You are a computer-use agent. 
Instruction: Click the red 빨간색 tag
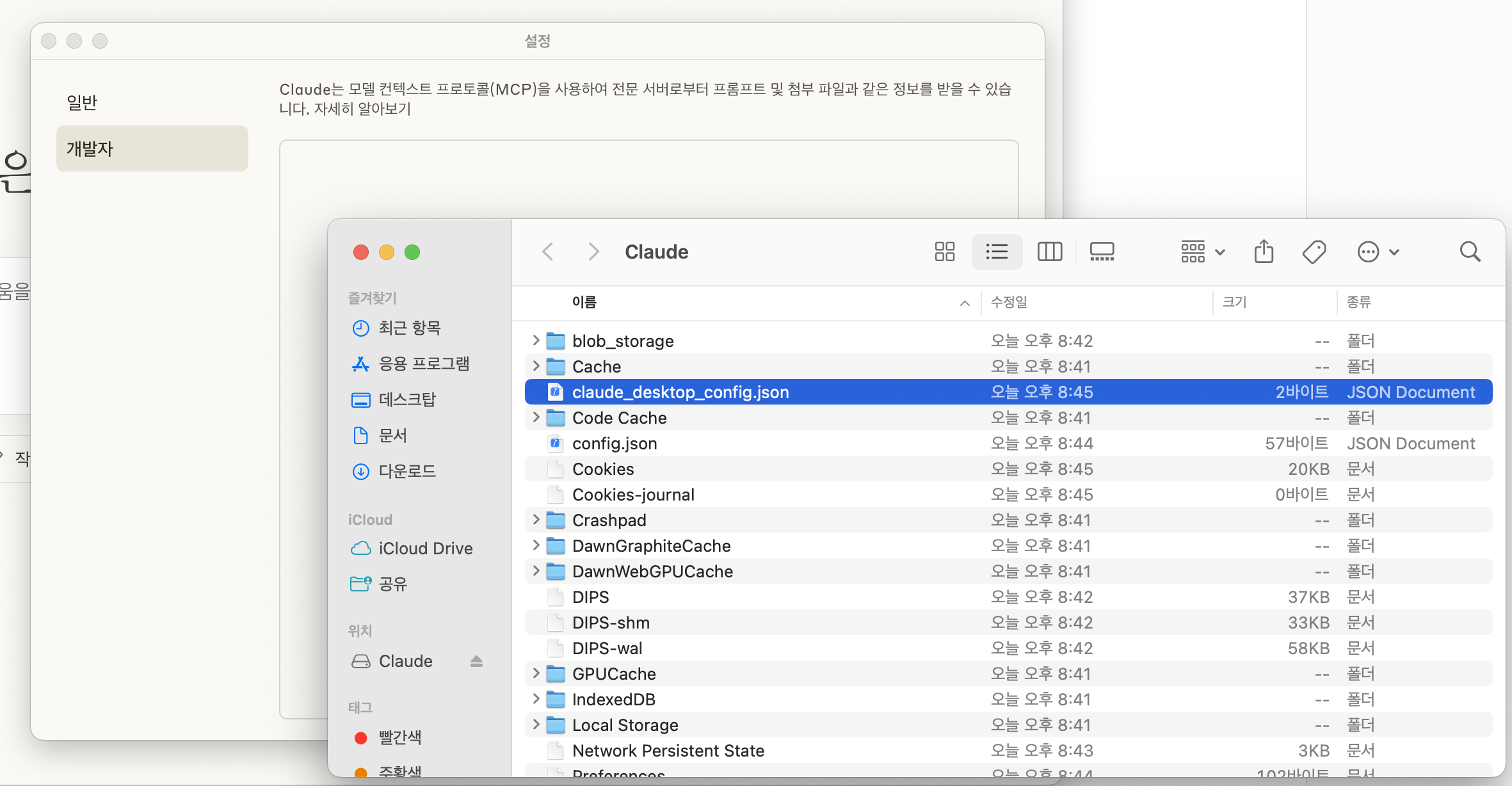pos(399,737)
